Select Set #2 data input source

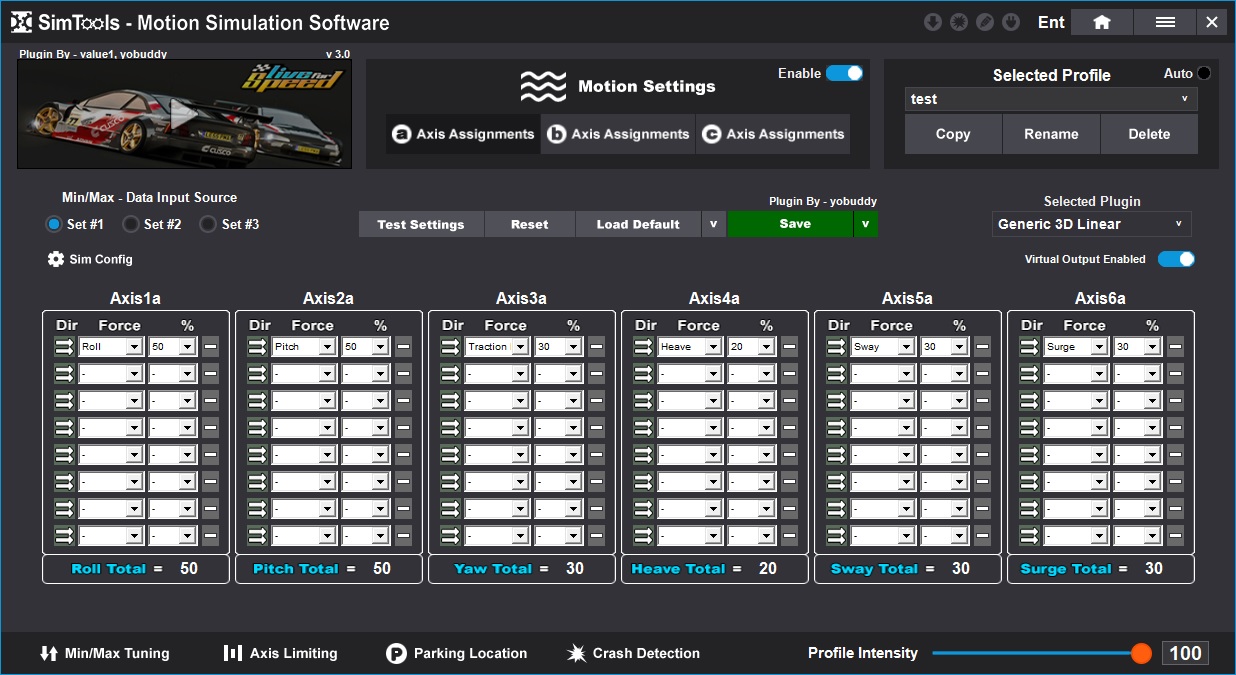(x=131, y=224)
